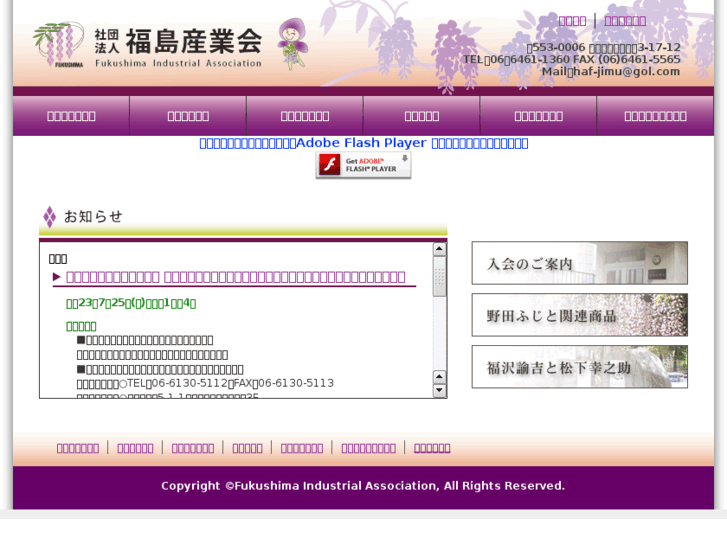727x545 pixels.
Task: Follow the blue Adobe Flash Player text link
Action: 364,143
